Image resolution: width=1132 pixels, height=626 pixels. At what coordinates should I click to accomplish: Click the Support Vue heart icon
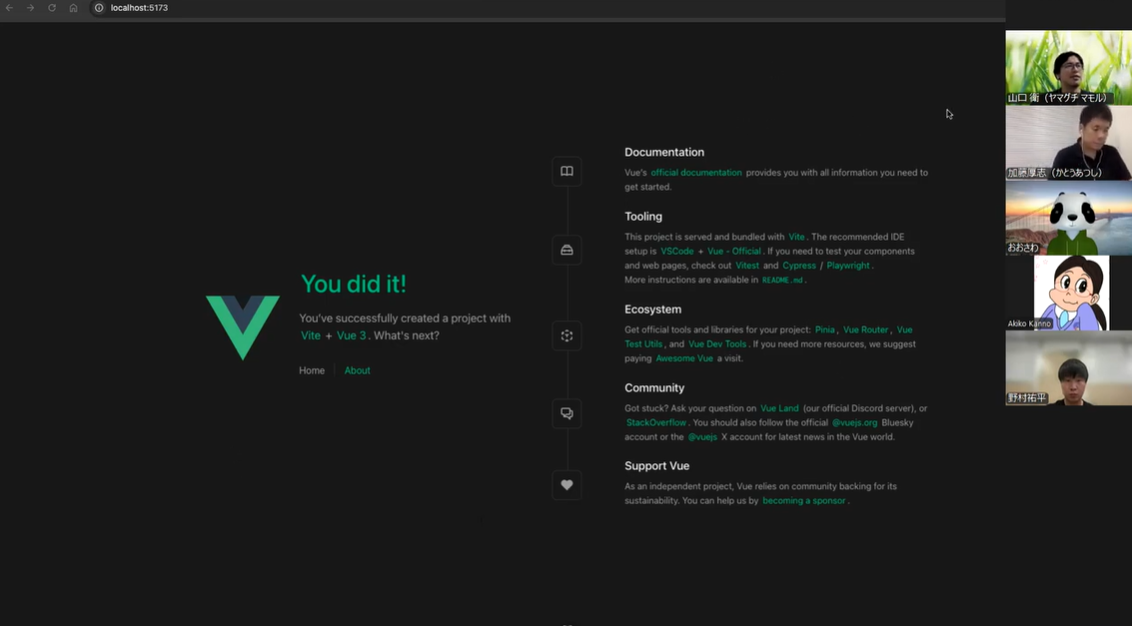[x=567, y=485]
